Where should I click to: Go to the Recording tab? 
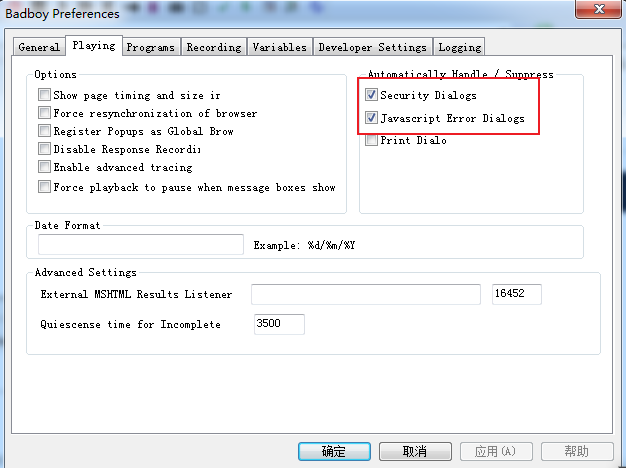tap(214, 47)
